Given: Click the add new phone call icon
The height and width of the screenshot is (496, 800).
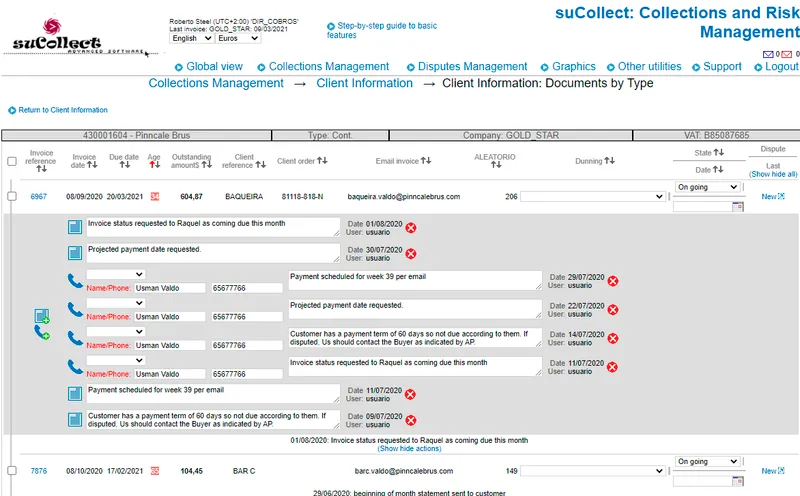Looking at the screenshot, I should (42, 333).
